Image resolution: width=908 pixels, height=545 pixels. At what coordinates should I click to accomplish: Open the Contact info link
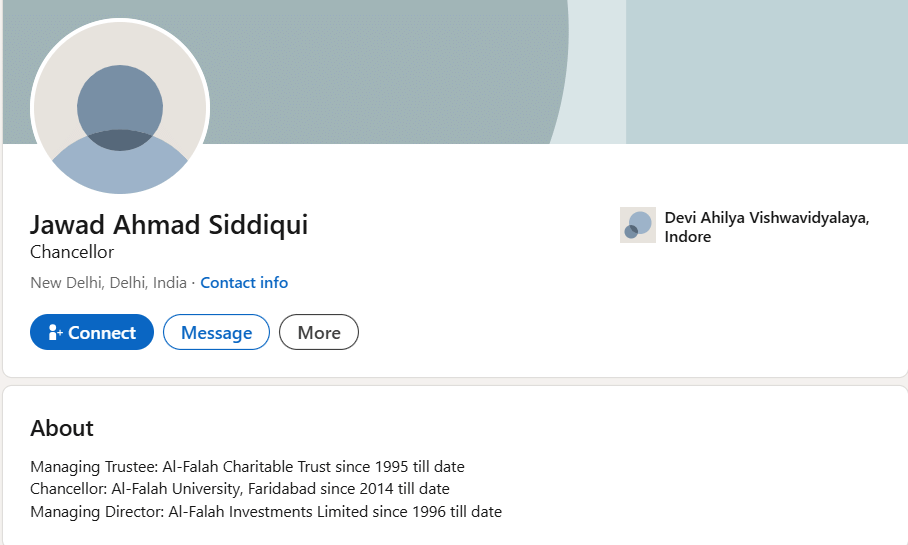(x=244, y=283)
